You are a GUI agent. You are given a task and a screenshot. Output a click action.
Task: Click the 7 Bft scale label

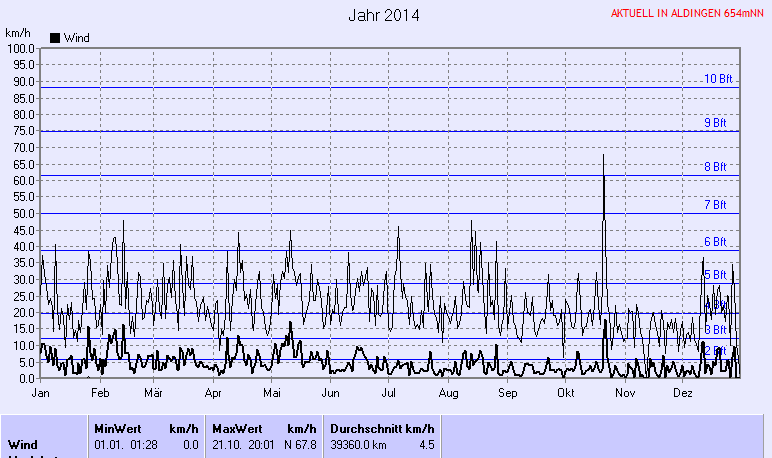715,205
